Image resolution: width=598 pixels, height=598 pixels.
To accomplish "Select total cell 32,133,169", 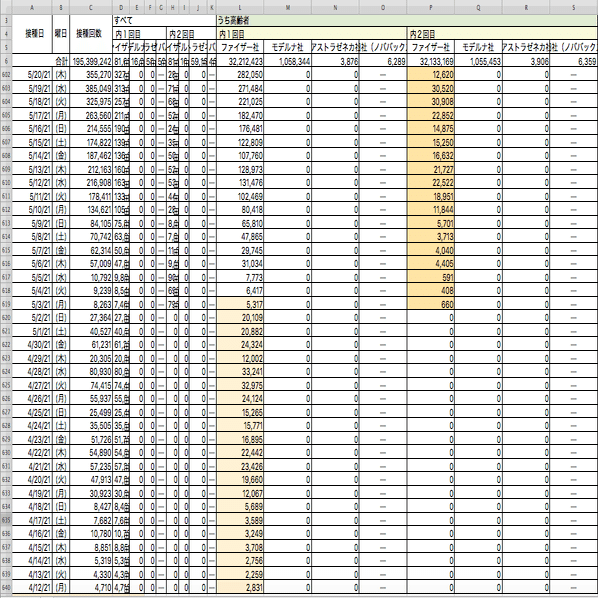I will click(x=431, y=61).
